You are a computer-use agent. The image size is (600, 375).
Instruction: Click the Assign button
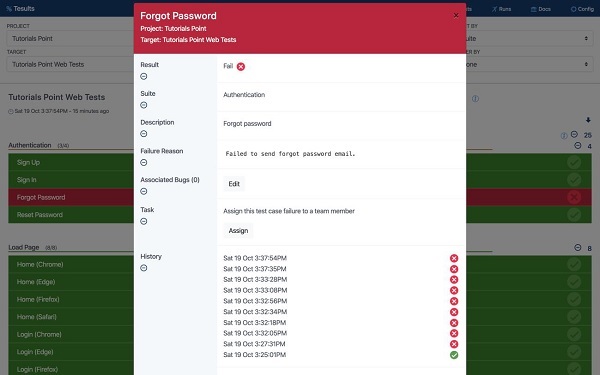(238, 231)
